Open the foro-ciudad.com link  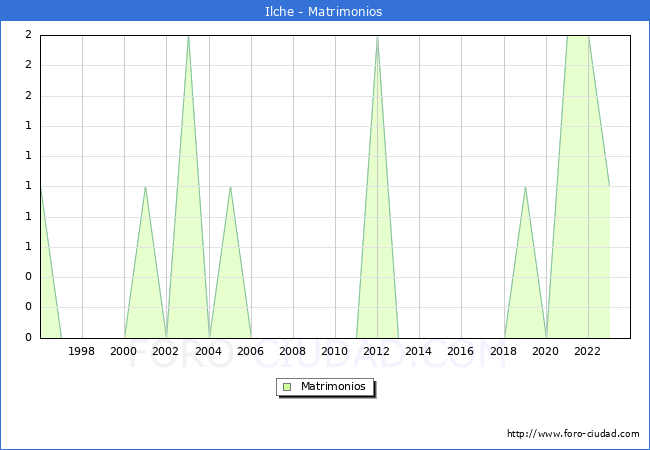click(573, 434)
